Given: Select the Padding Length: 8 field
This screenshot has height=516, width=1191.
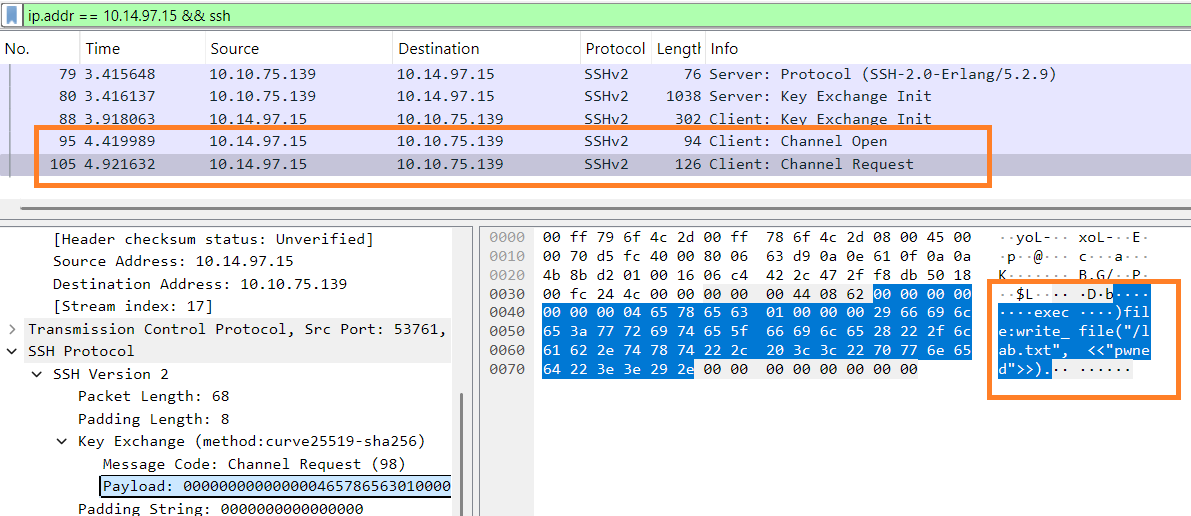Looking at the screenshot, I should pyautogui.click(x=153, y=419).
